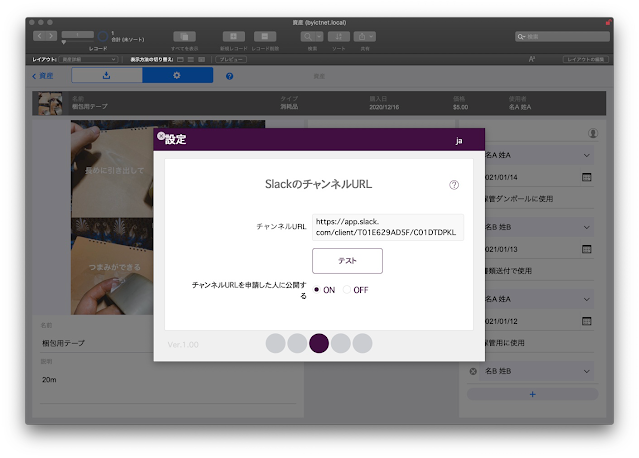Click the tape photo image
The width and height of the screenshot is (639, 458).
[112, 217]
